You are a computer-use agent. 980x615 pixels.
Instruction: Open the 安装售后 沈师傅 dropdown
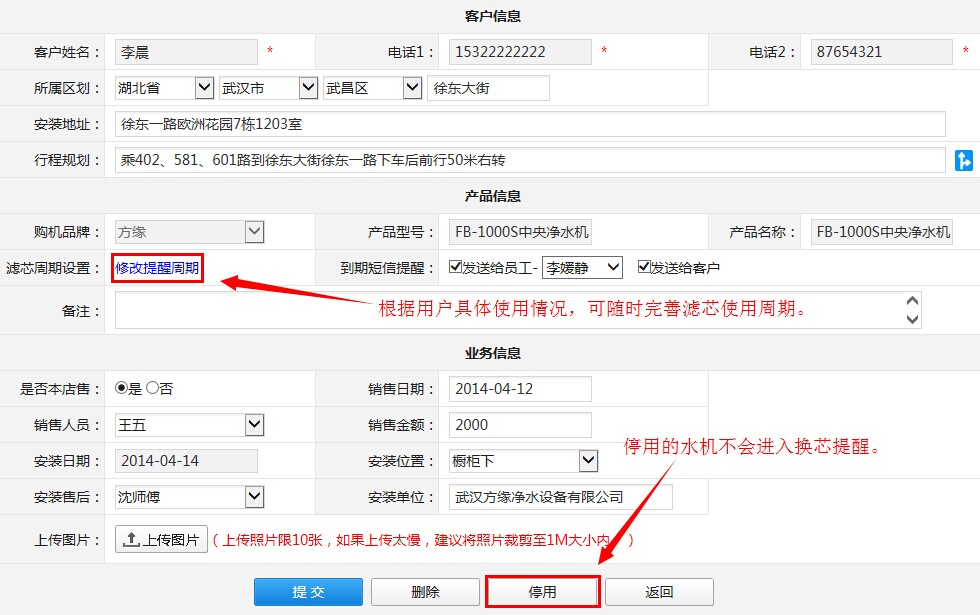tap(254, 497)
